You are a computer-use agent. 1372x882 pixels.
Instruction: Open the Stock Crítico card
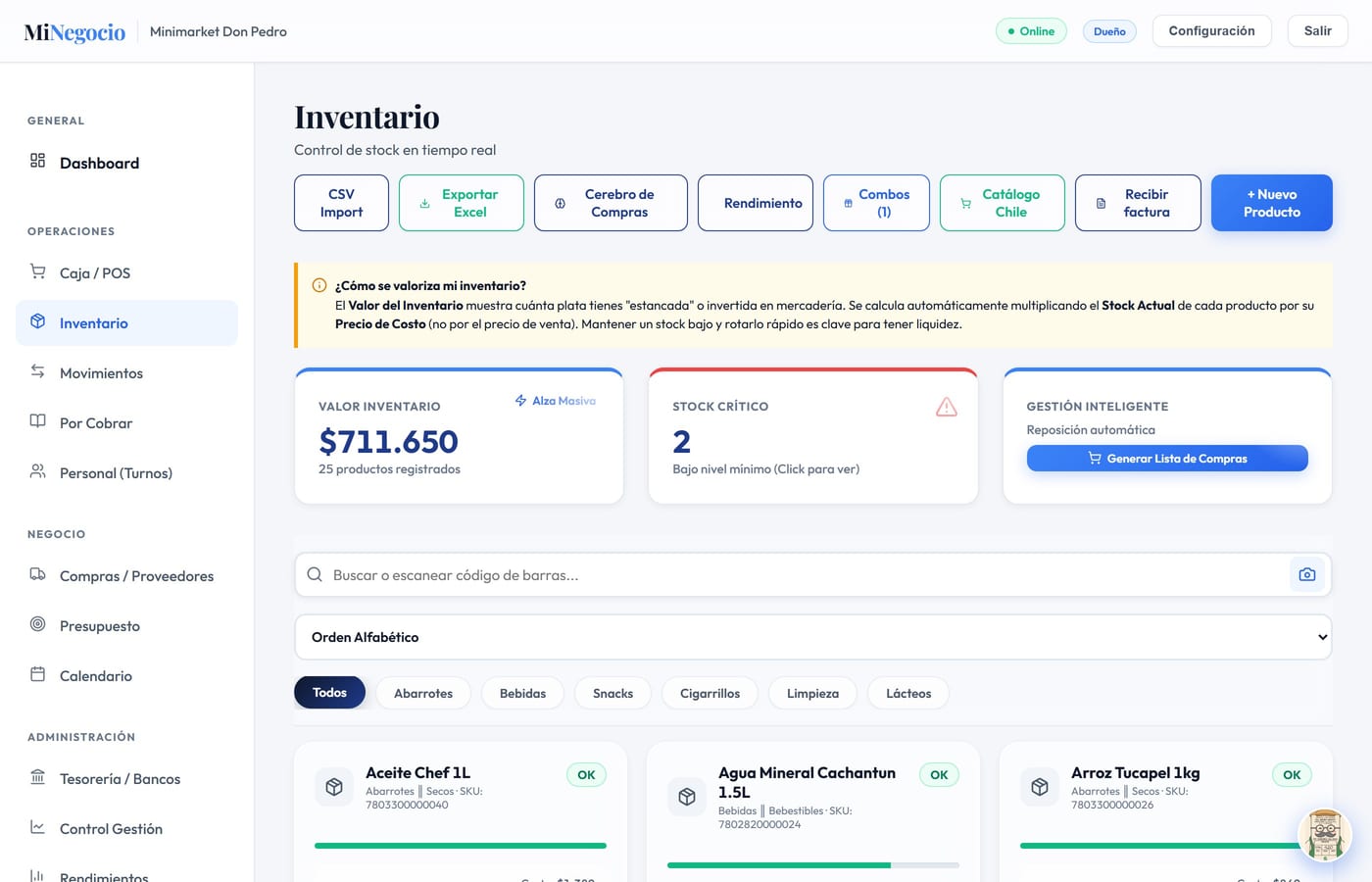[813, 436]
